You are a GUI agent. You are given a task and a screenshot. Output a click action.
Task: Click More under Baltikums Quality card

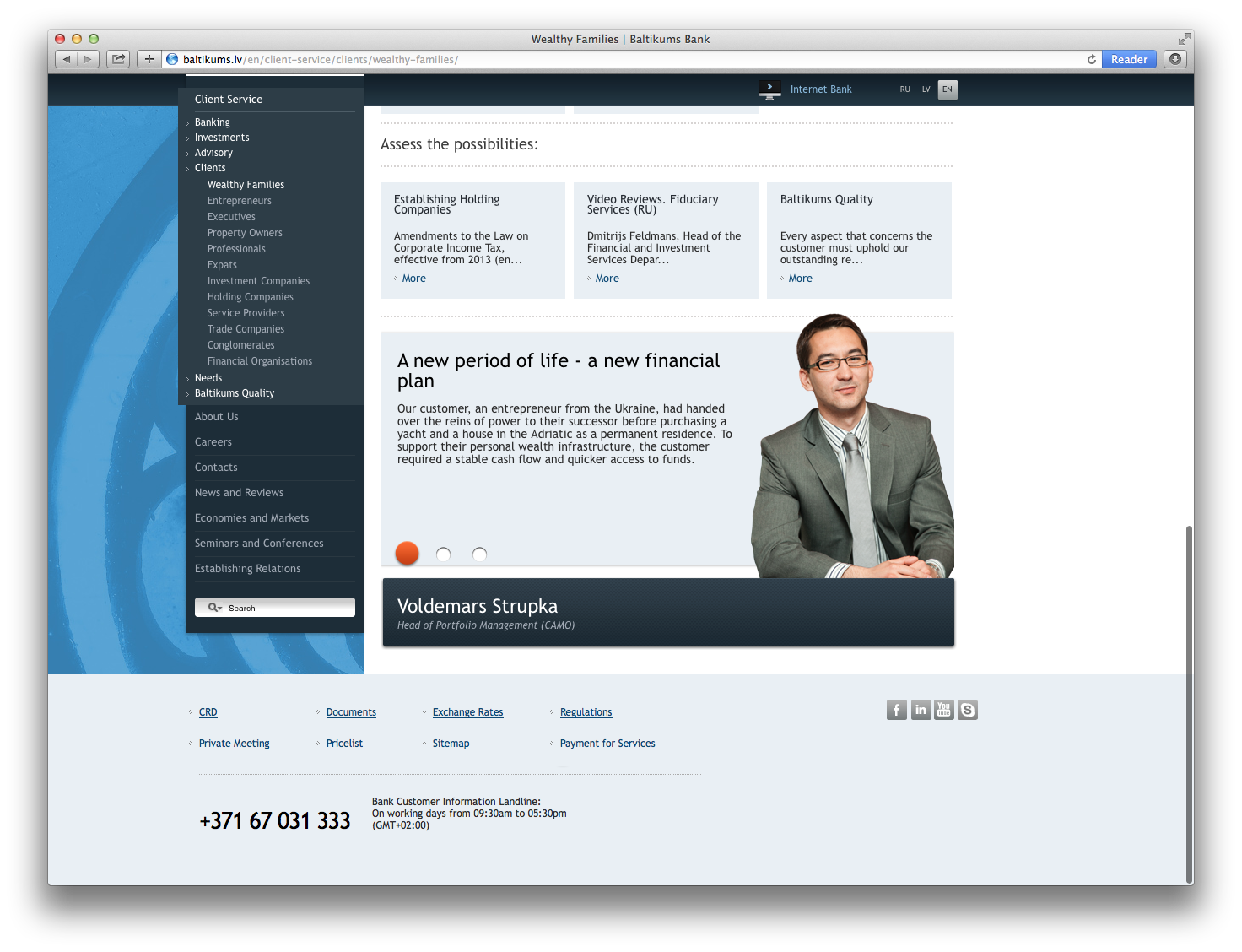coord(801,279)
